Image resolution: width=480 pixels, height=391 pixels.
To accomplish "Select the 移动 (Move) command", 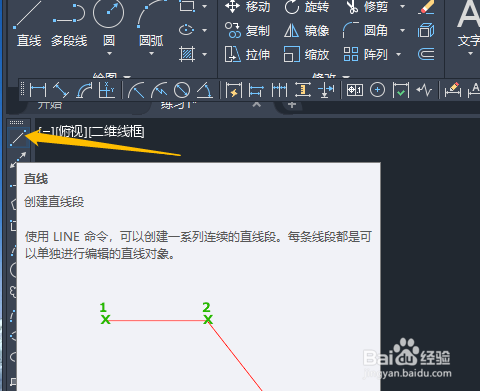I will pyautogui.click(x=247, y=7).
